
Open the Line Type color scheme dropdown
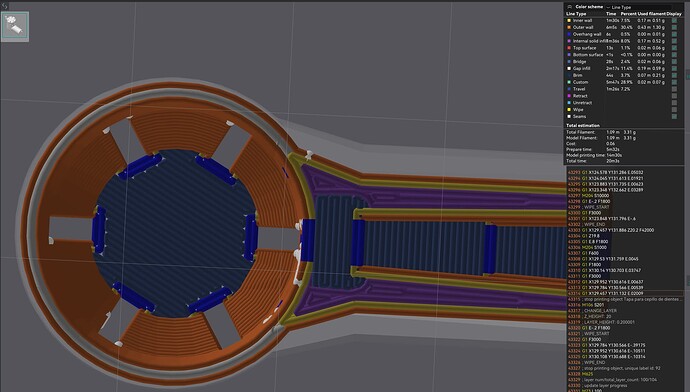[x=639, y=7]
